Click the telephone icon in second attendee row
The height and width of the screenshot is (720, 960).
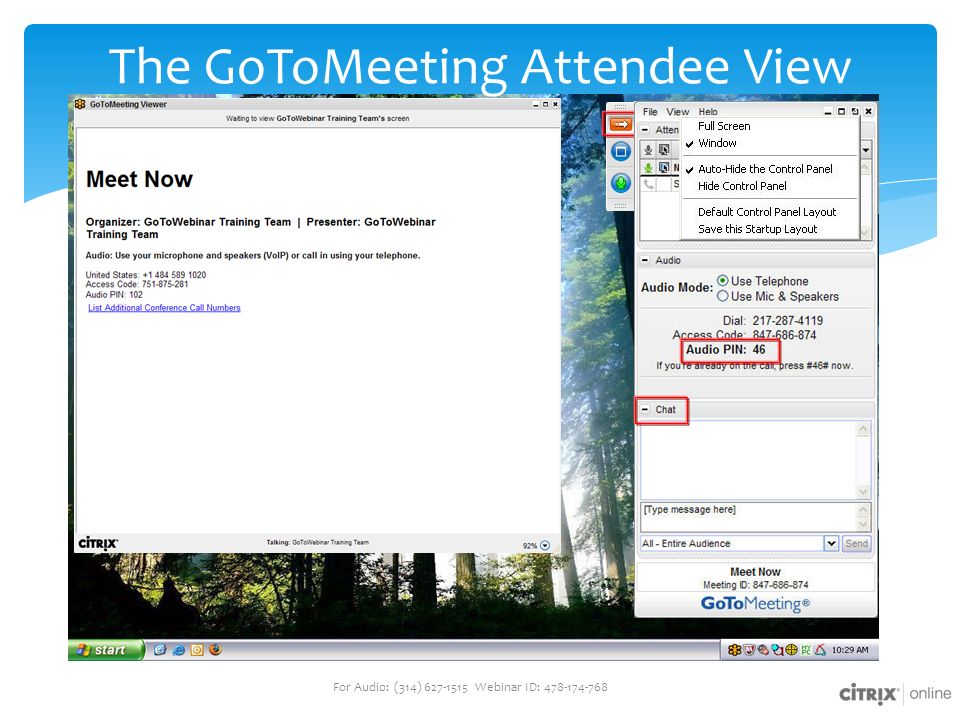point(648,184)
